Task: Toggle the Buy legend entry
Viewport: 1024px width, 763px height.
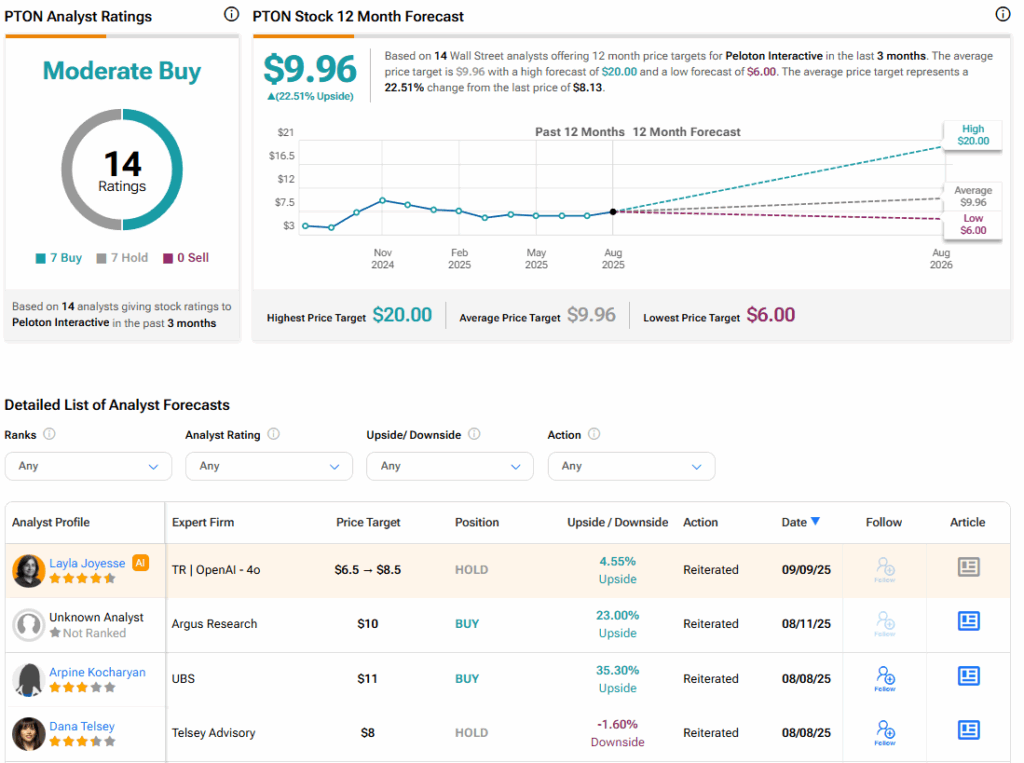Action: tap(59, 258)
